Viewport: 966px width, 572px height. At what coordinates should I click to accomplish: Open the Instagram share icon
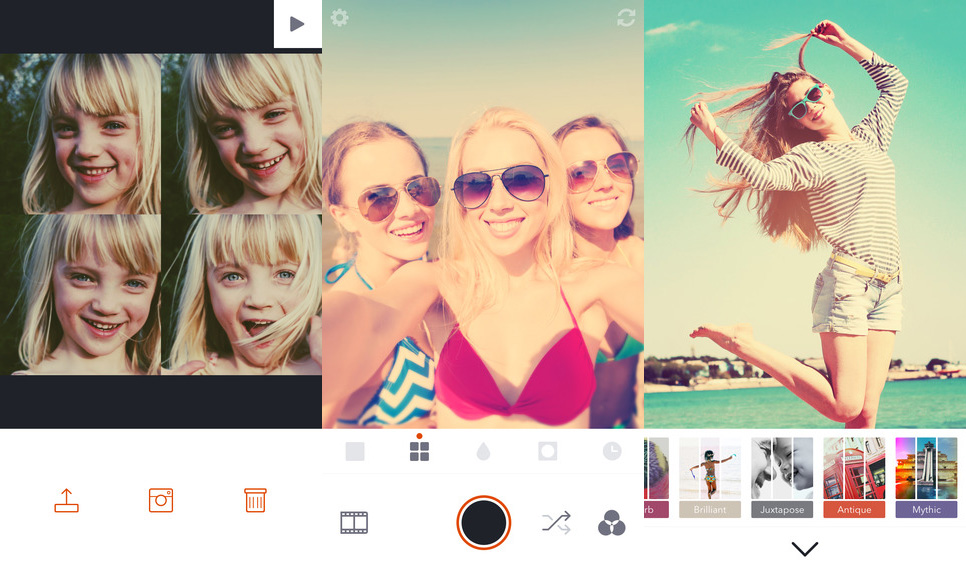161,500
